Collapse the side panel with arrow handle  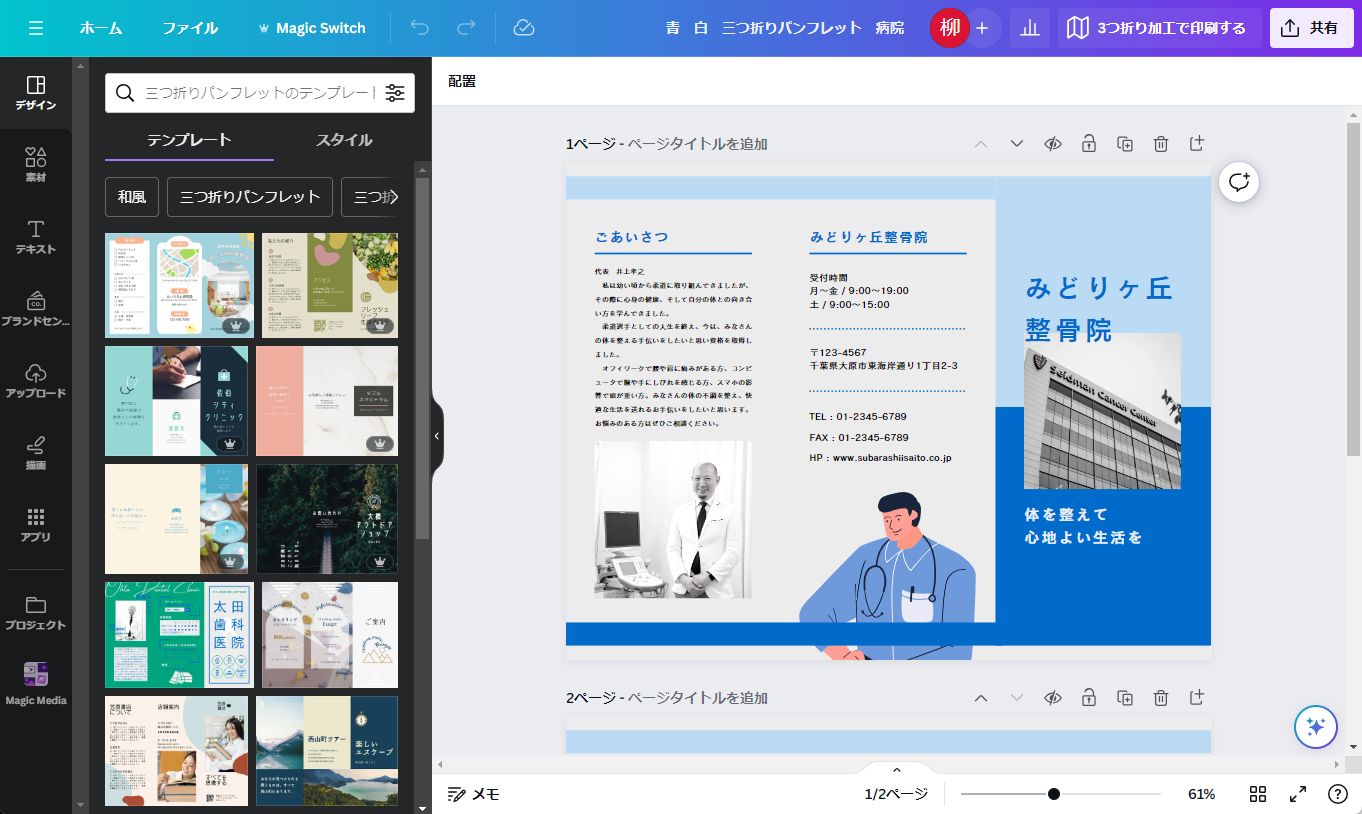coord(437,436)
